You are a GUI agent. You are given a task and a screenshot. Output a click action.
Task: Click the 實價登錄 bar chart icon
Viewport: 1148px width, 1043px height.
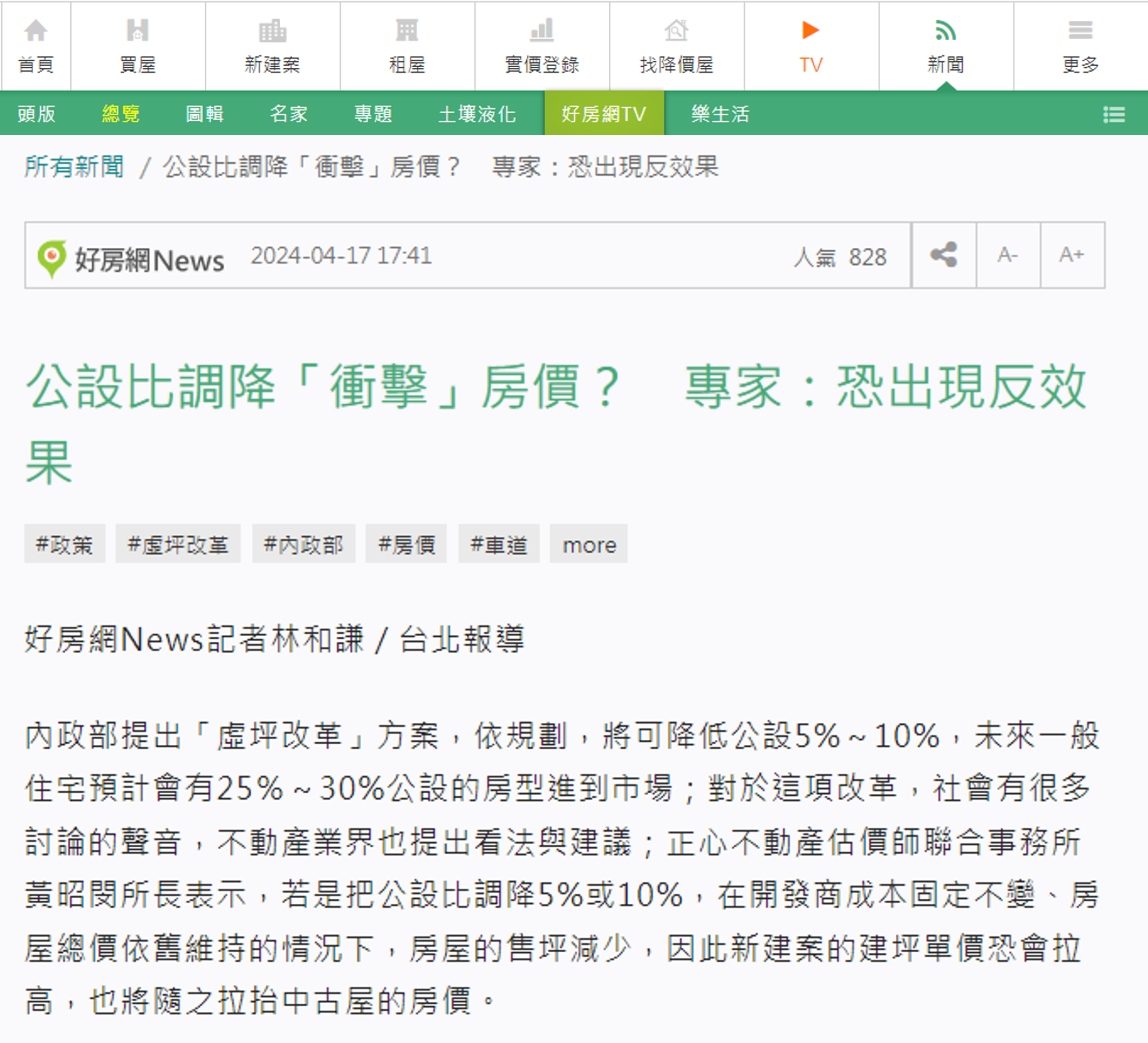pos(542,31)
